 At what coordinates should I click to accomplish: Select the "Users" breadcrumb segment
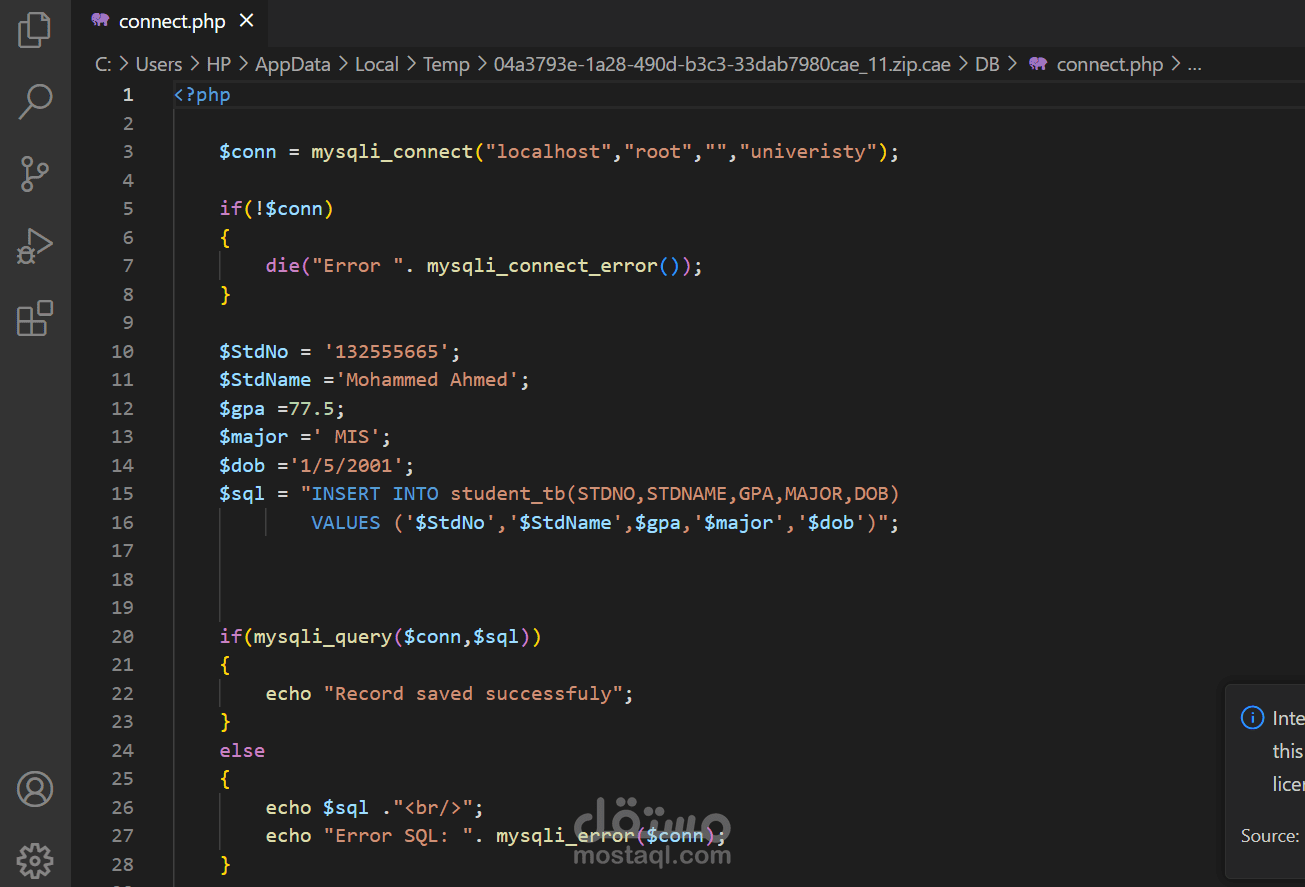pyautogui.click(x=159, y=64)
